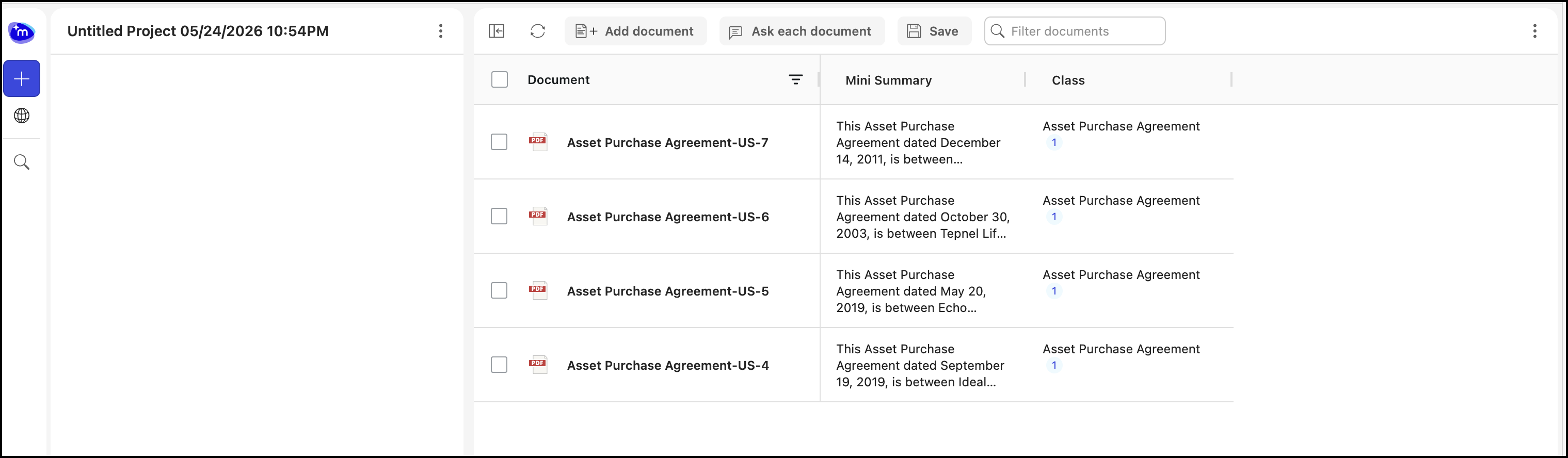Viewport: 1568px width, 458px height.
Task: Toggle the select-all documents checkbox
Action: (499, 79)
